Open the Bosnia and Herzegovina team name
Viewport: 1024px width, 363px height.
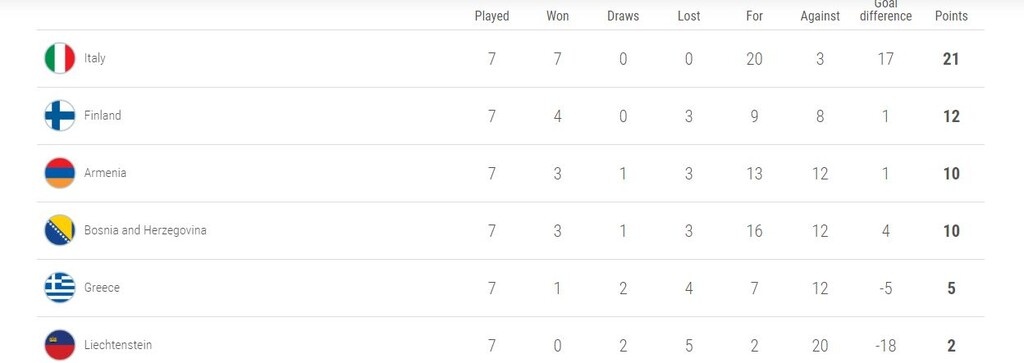coord(145,230)
